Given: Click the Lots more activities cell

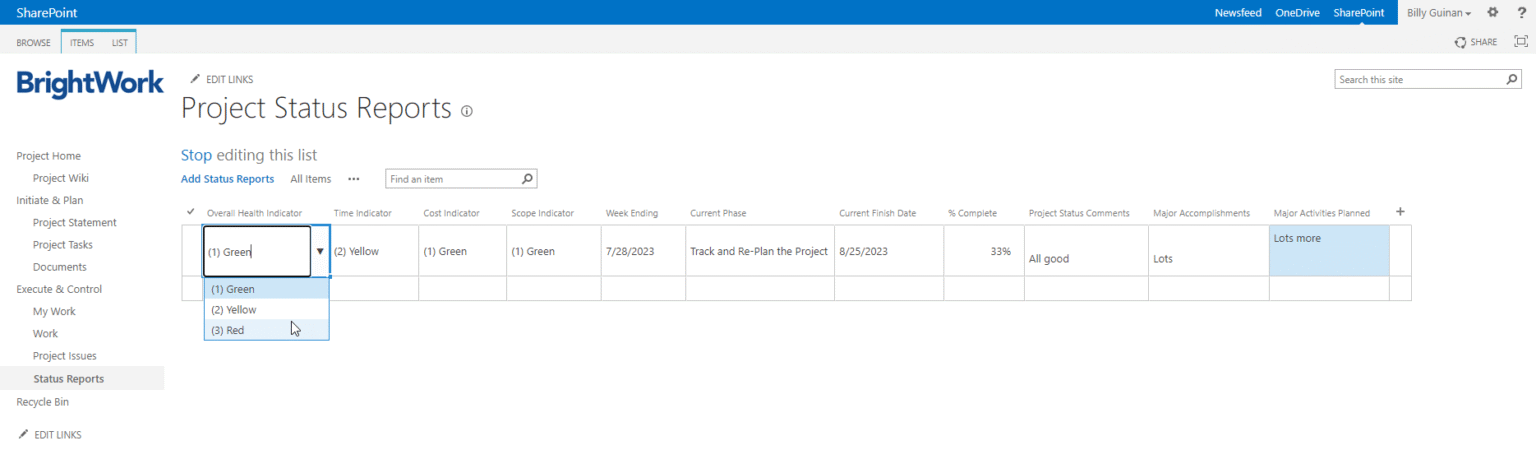Looking at the screenshot, I should click(1329, 251).
